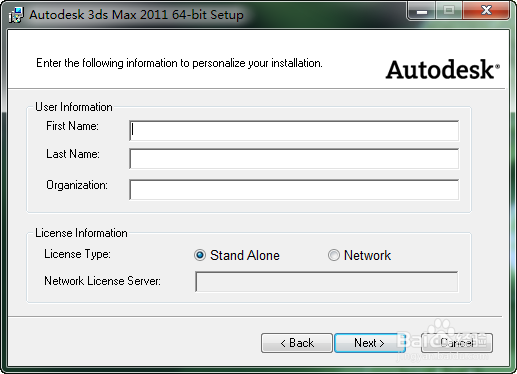Click the window title "Autodesk 3ds Max 2011 64-bit Setup"
Screen dimensions: 517x374
pos(136,15)
